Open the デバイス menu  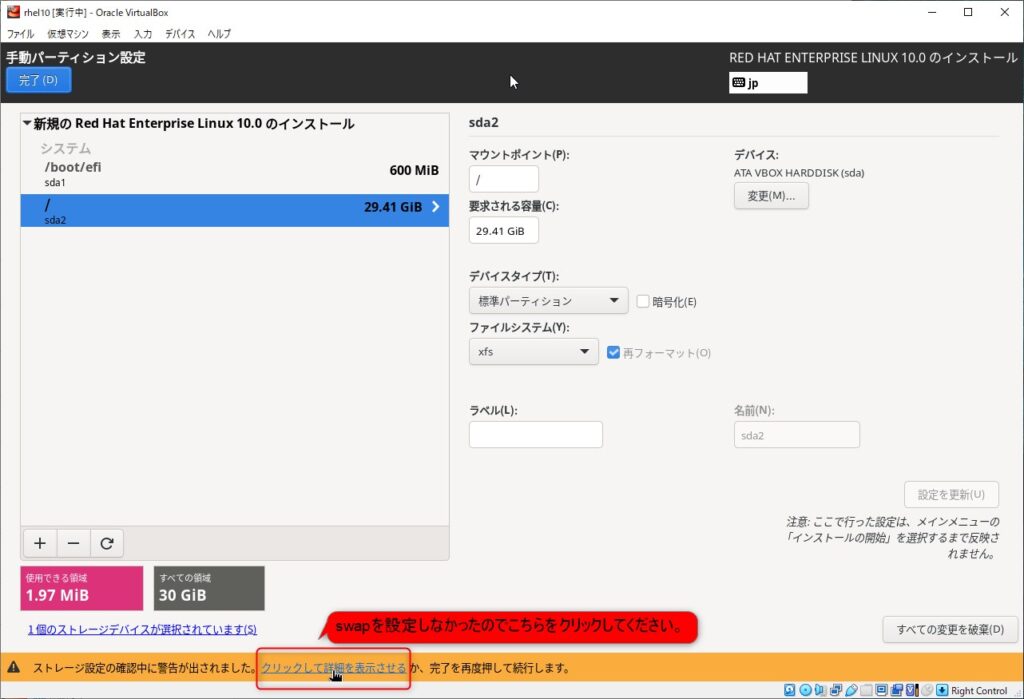180,34
